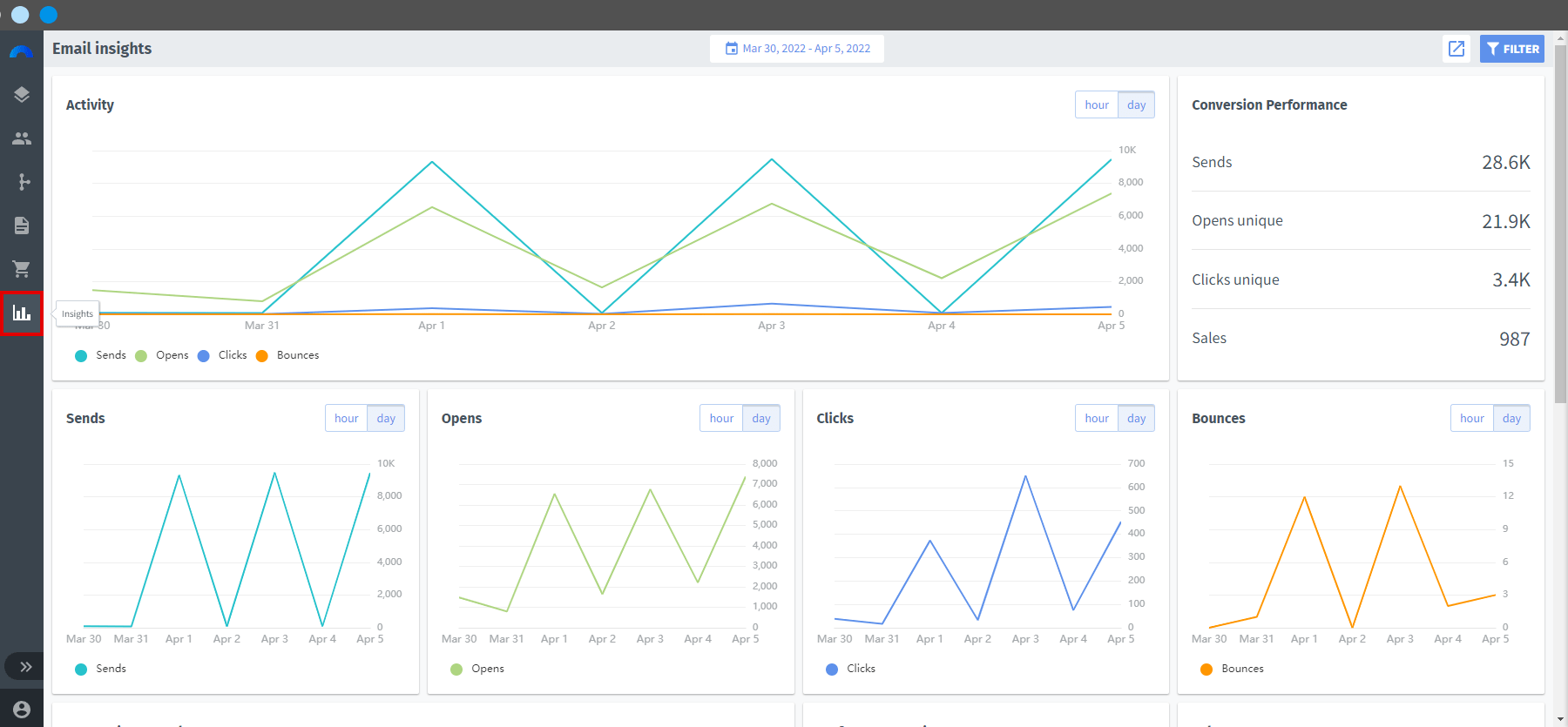Viewport: 1568px width, 727px height.
Task: Click the Conversion Performance heading
Action: coord(1269,104)
